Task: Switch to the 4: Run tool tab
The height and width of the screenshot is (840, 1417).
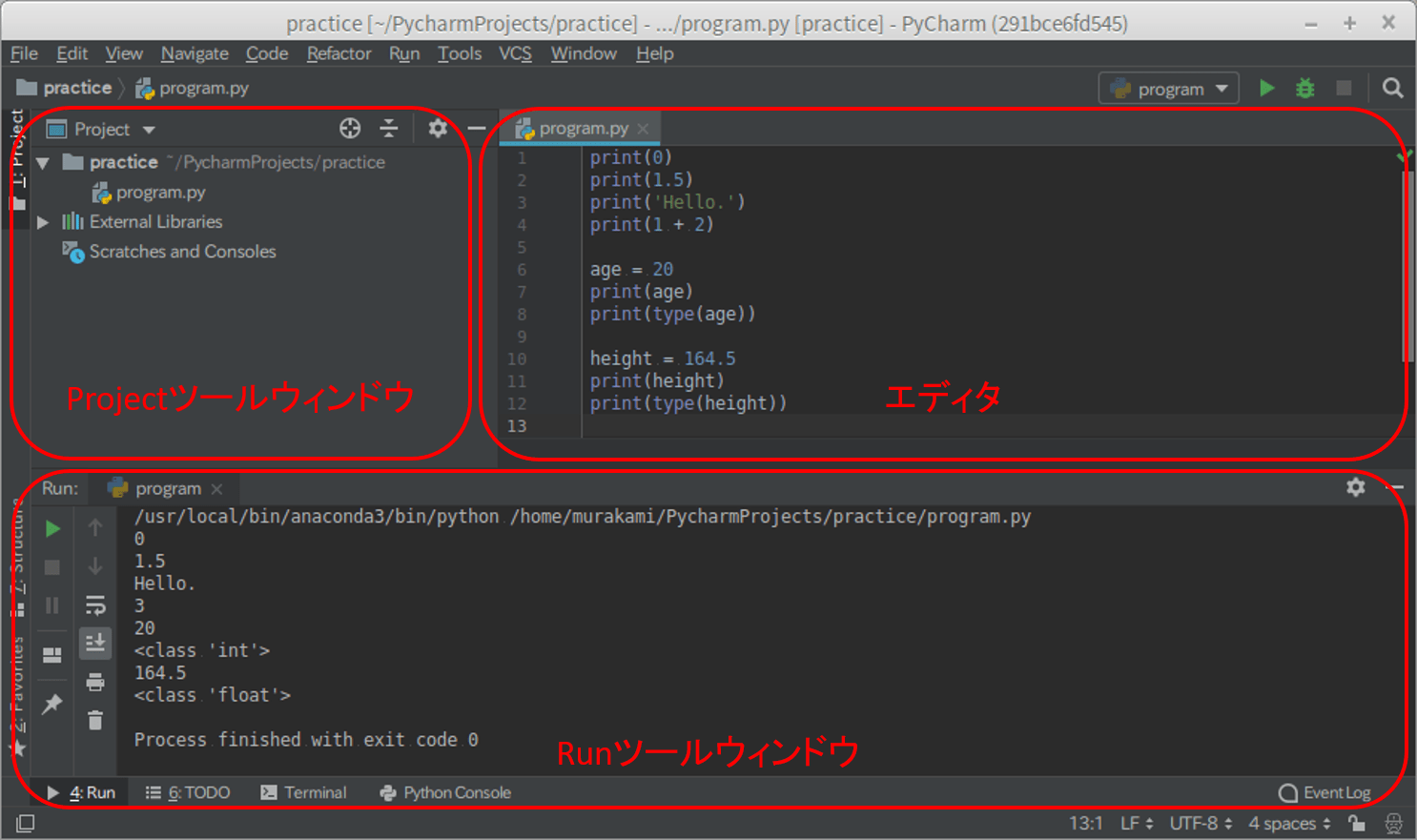Action: (x=82, y=792)
